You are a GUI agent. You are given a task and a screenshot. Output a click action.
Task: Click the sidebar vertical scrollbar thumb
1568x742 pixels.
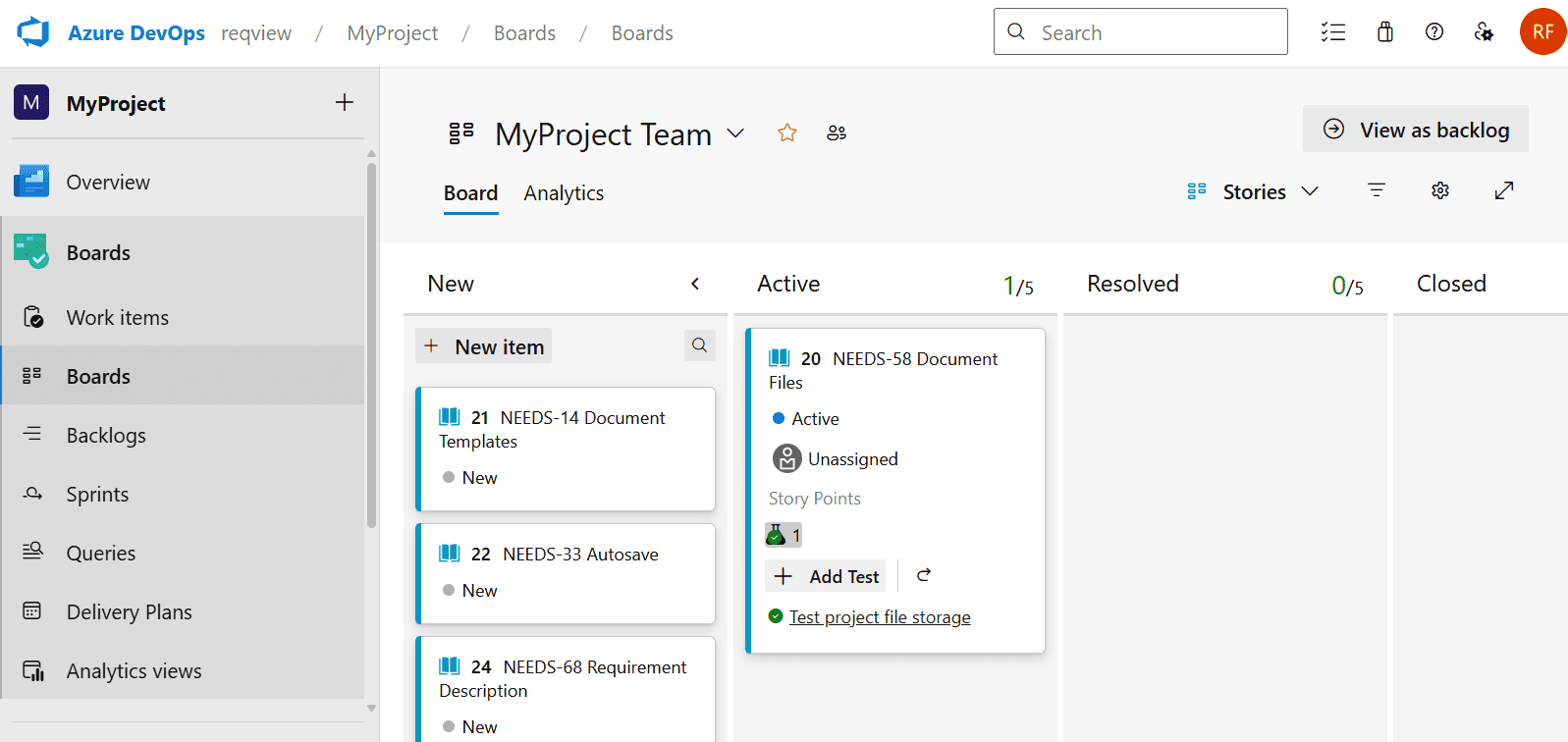371,344
